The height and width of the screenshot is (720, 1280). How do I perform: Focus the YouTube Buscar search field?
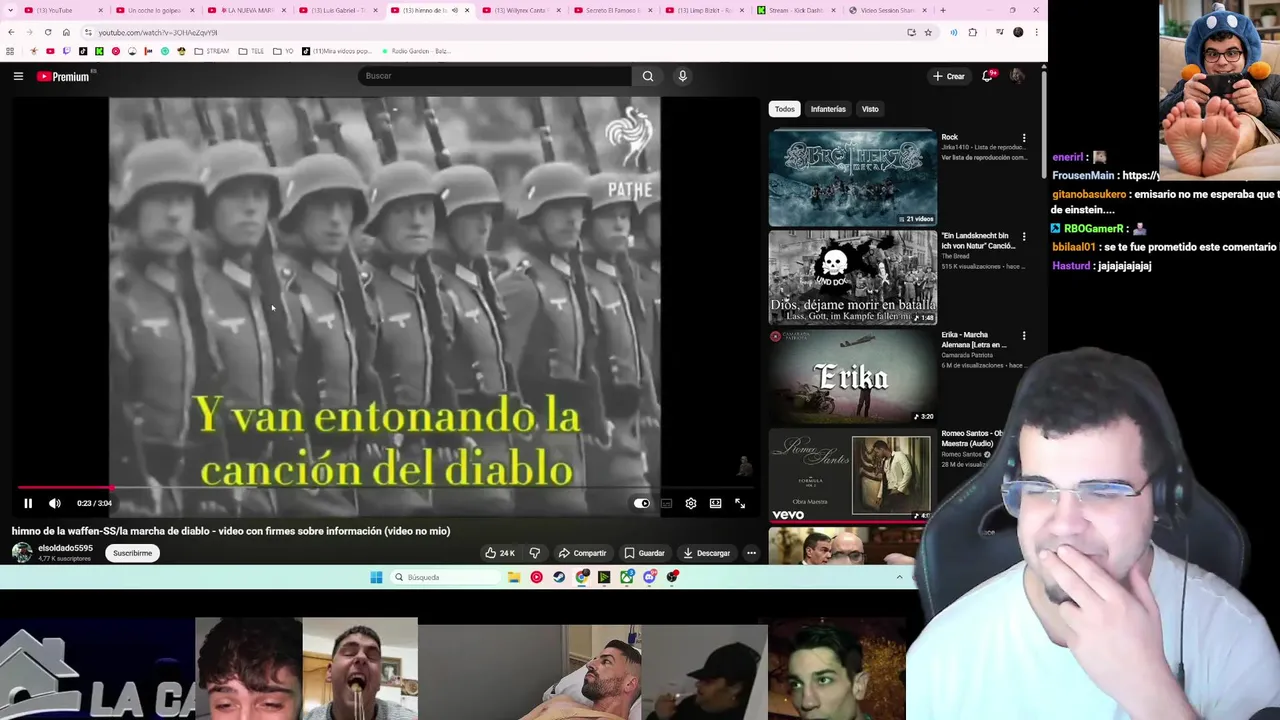pyautogui.click(x=495, y=76)
